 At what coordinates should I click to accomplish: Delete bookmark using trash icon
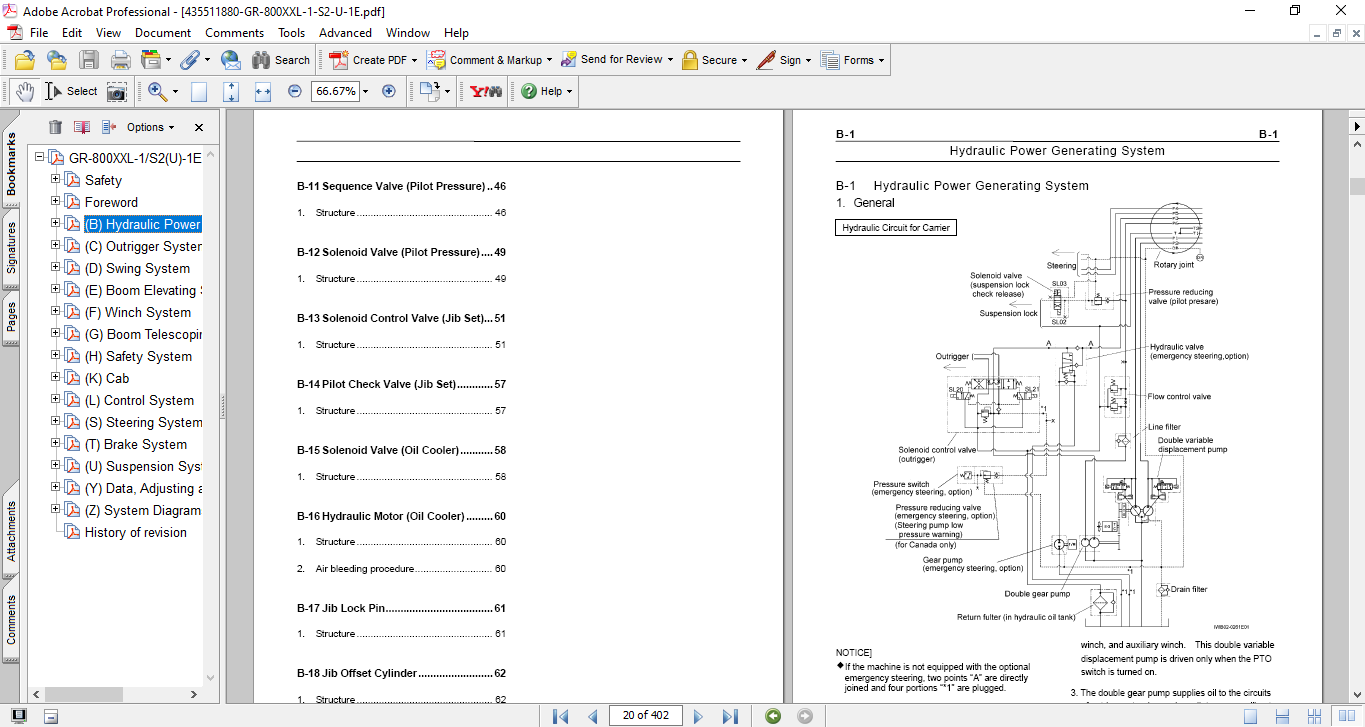55,127
